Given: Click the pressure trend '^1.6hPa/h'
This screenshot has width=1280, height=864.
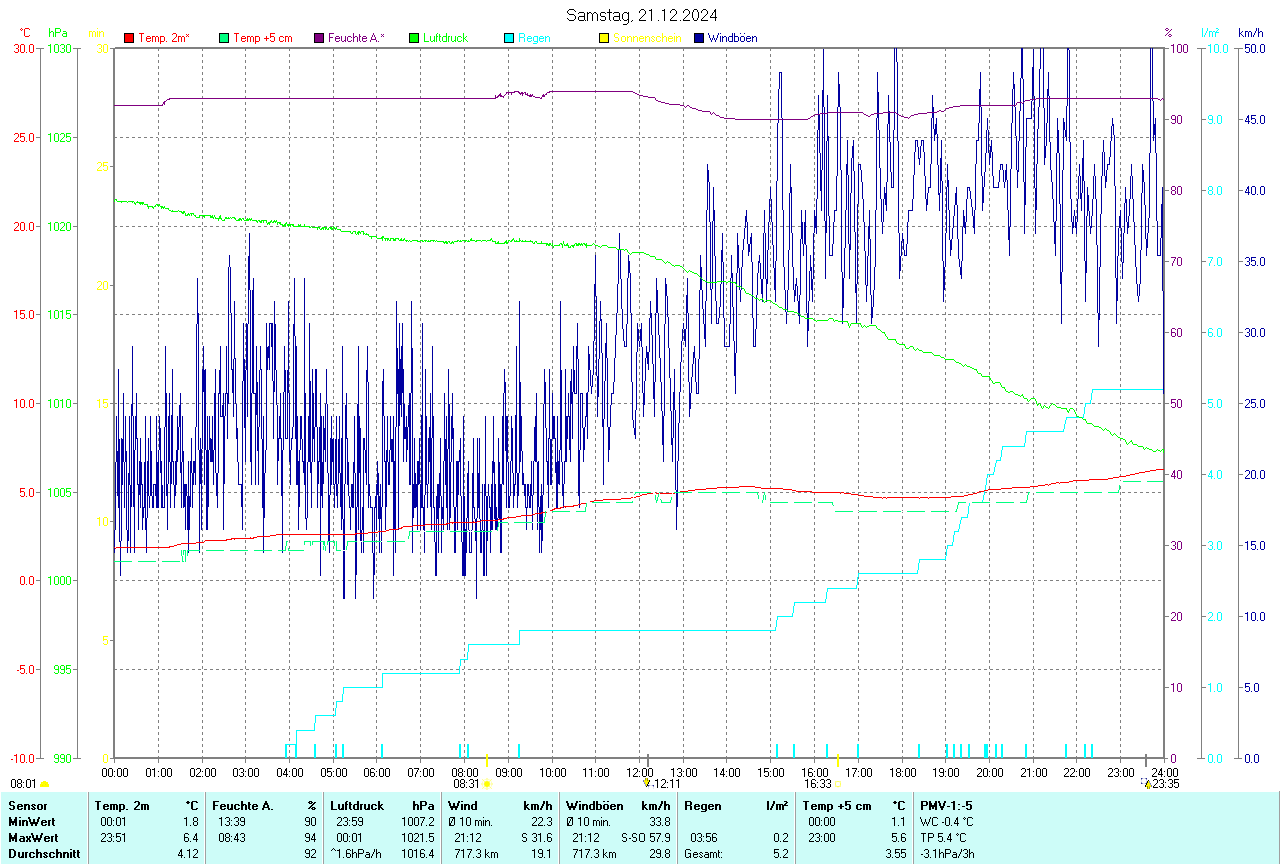Looking at the screenshot, I should (357, 854).
